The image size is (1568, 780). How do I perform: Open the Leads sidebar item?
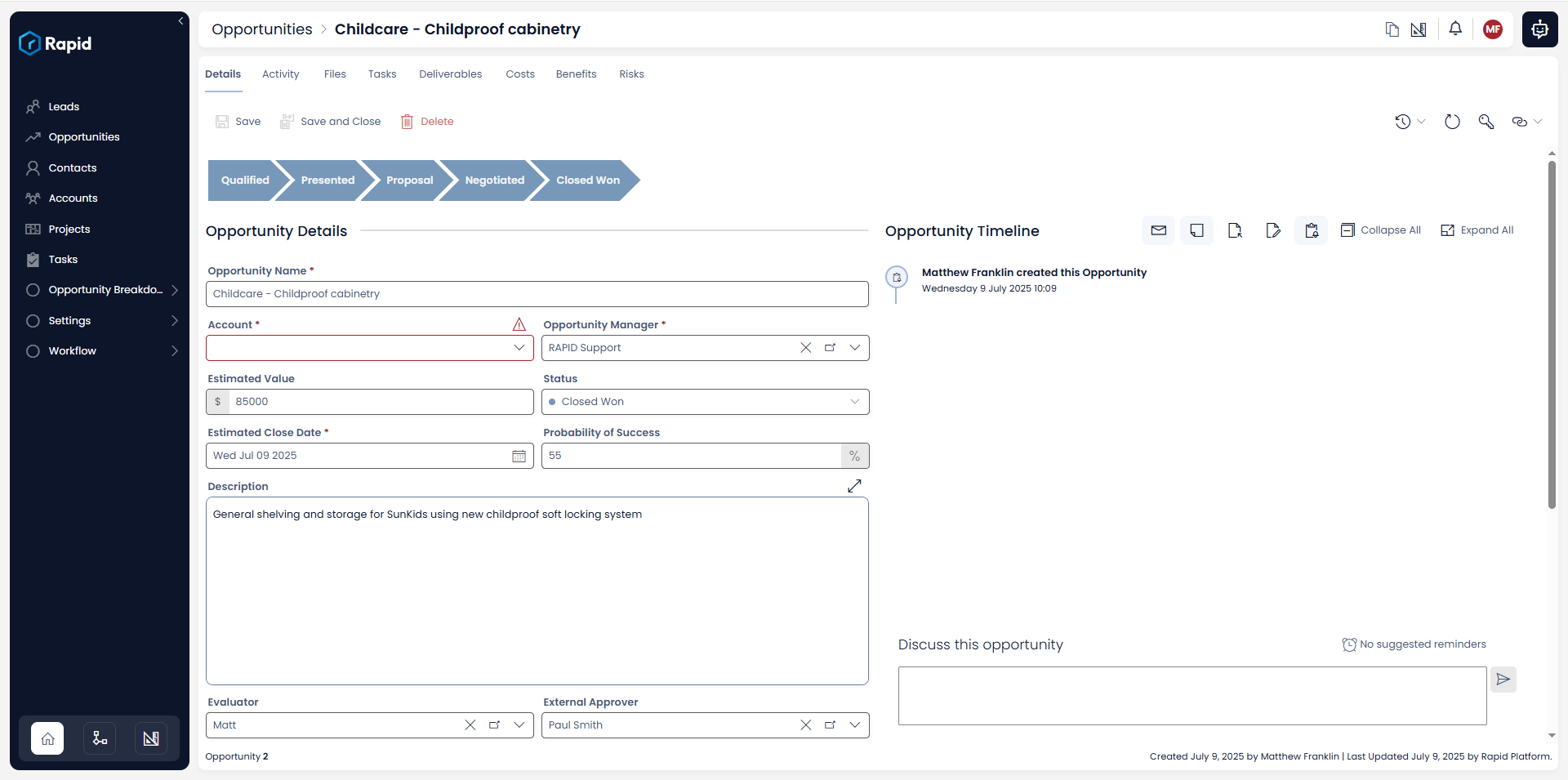tap(64, 106)
